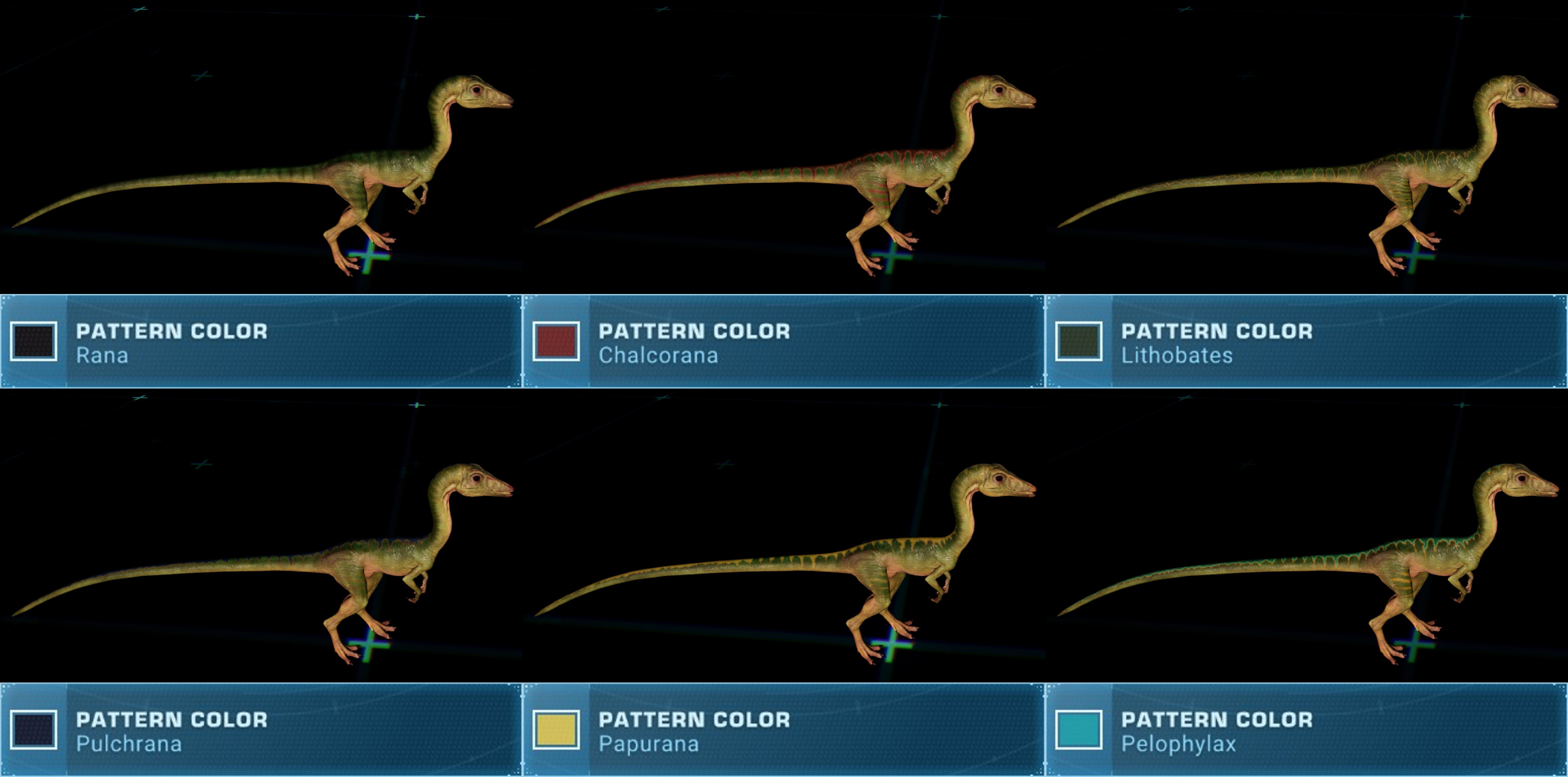
Task: Apply the Papurana pattern color option
Action: tap(784, 730)
